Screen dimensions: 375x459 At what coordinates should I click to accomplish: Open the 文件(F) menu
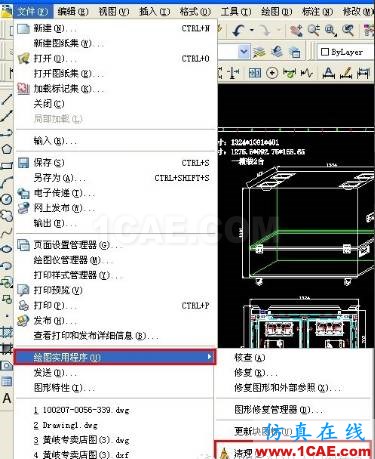pyautogui.click(x=33, y=12)
